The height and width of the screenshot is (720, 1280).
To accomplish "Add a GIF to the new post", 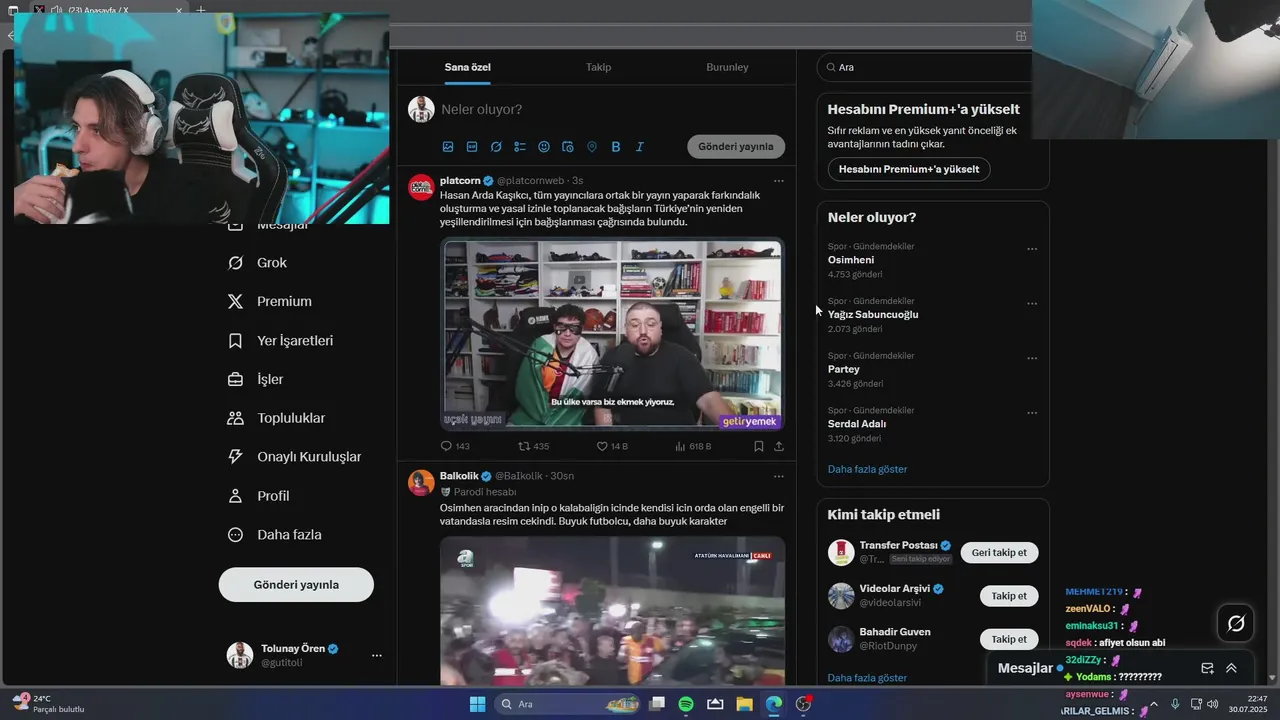I will (472, 147).
